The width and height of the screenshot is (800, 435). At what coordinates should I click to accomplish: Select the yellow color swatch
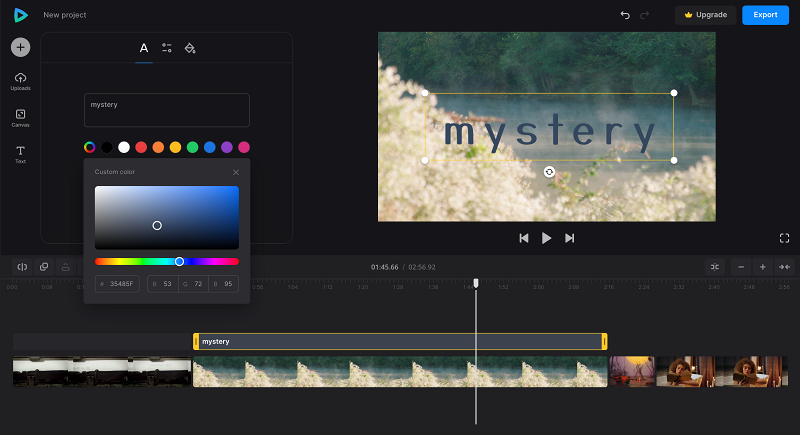pyautogui.click(x=176, y=147)
